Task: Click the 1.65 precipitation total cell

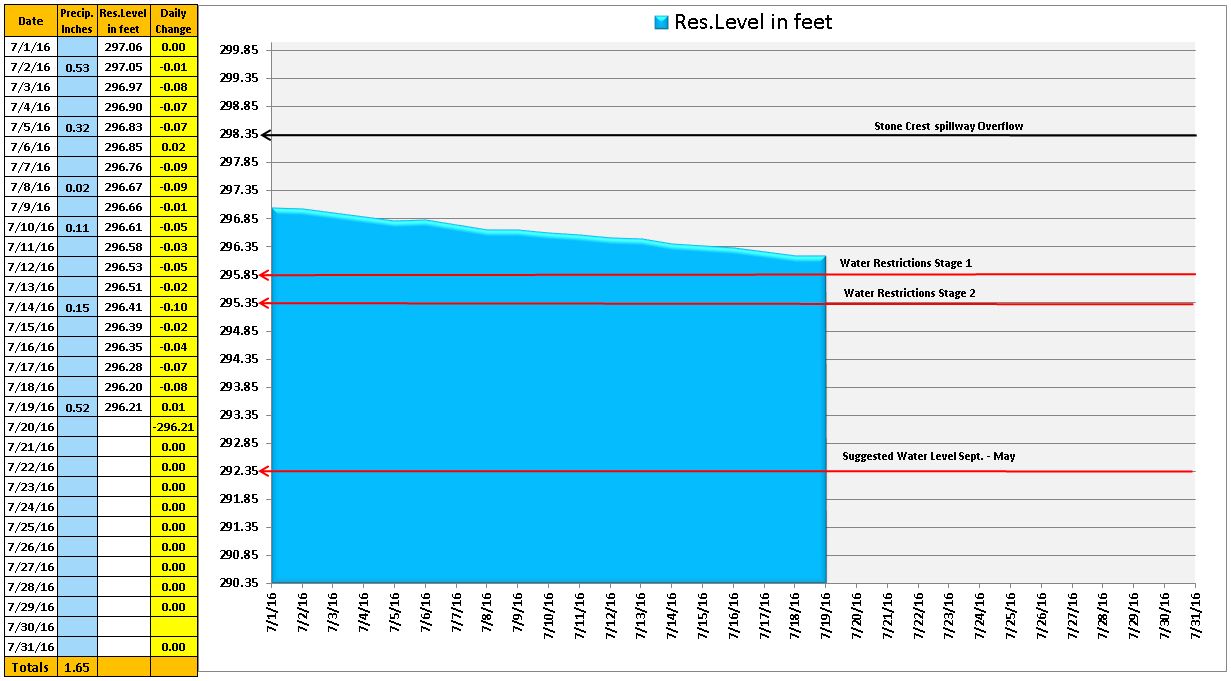Action: click(77, 667)
